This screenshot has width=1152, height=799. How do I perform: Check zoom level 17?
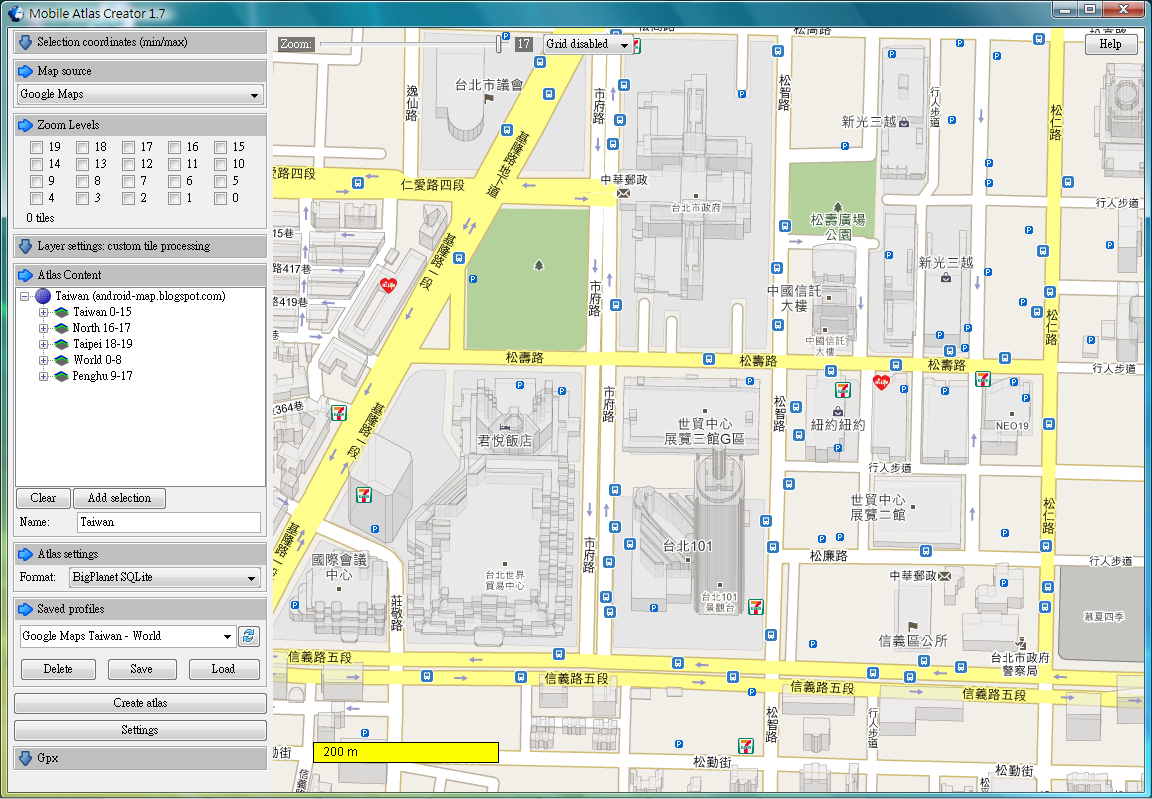pyautogui.click(x=129, y=147)
